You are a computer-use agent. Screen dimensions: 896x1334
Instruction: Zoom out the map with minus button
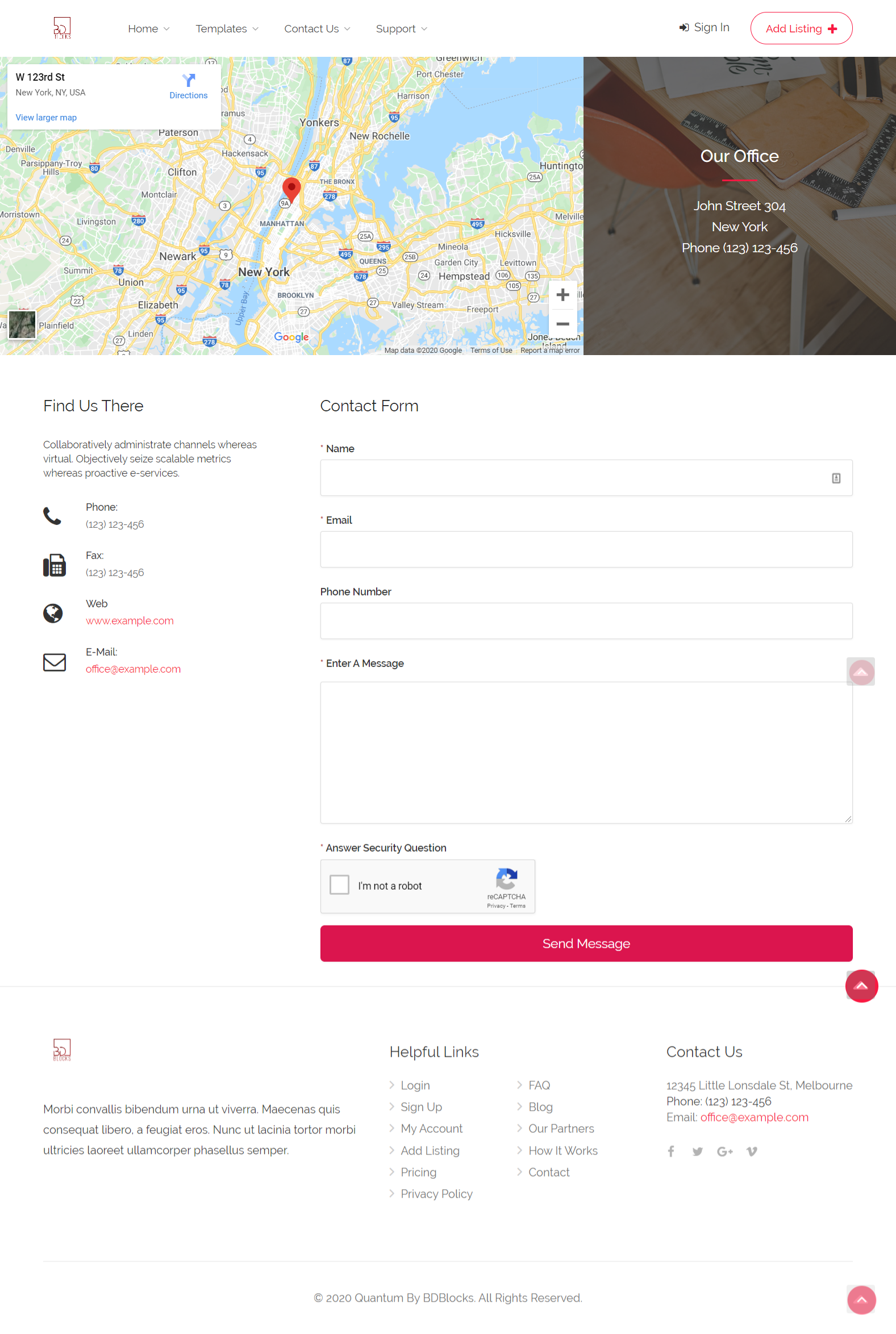(563, 323)
